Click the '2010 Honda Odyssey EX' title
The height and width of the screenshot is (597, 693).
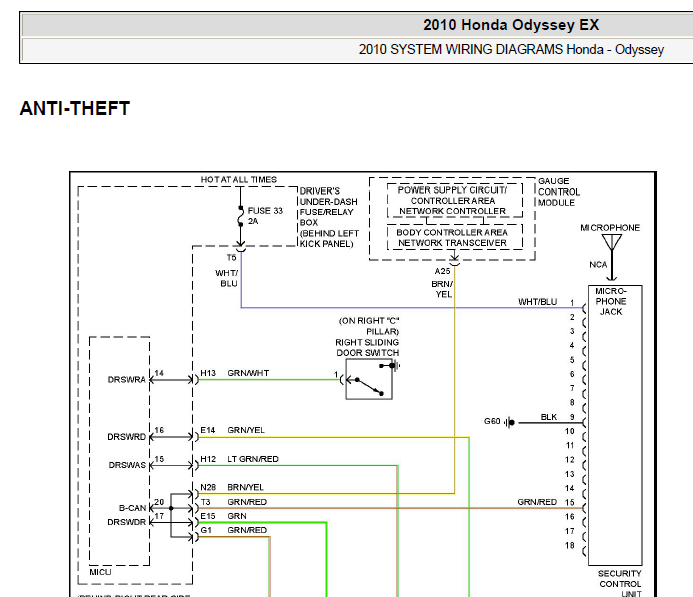pos(511,25)
